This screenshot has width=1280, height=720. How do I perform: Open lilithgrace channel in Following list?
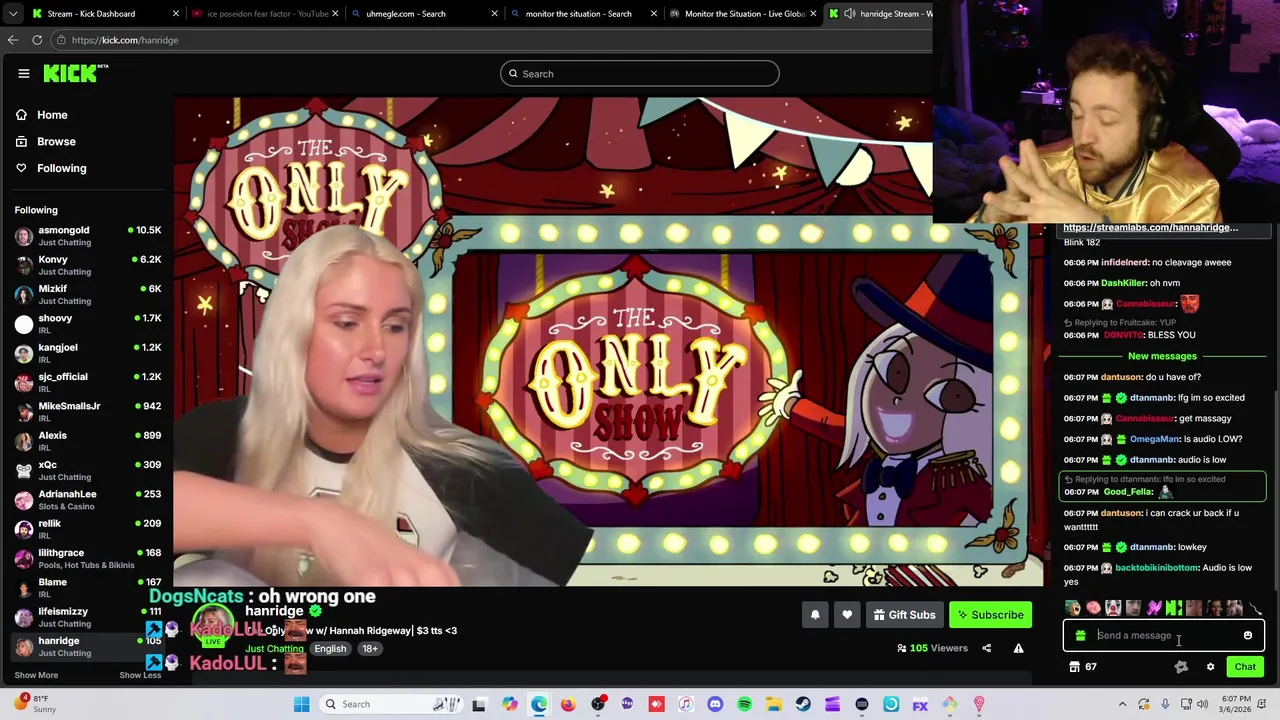click(x=88, y=558)
